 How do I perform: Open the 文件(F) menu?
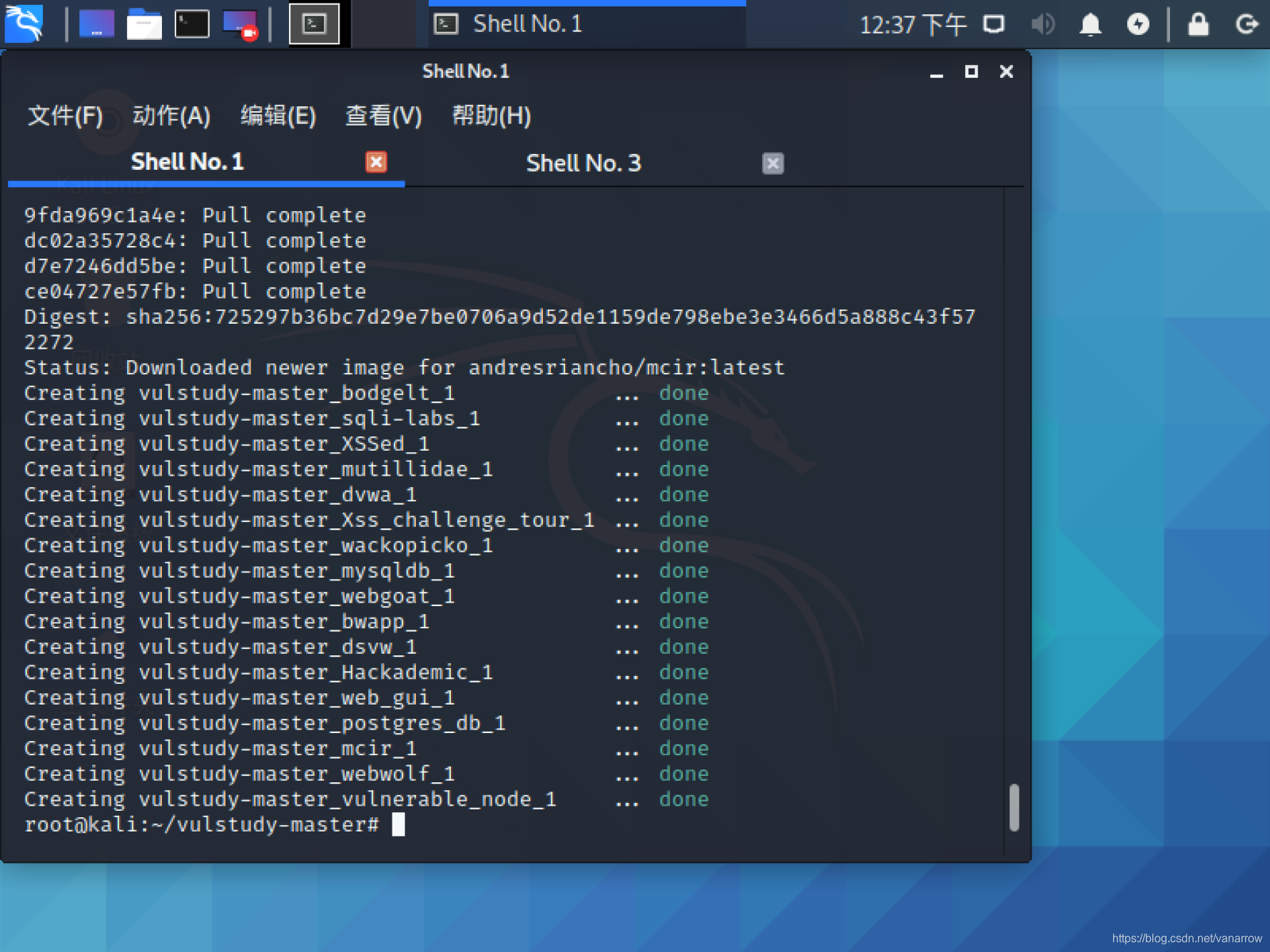[65, 116]
